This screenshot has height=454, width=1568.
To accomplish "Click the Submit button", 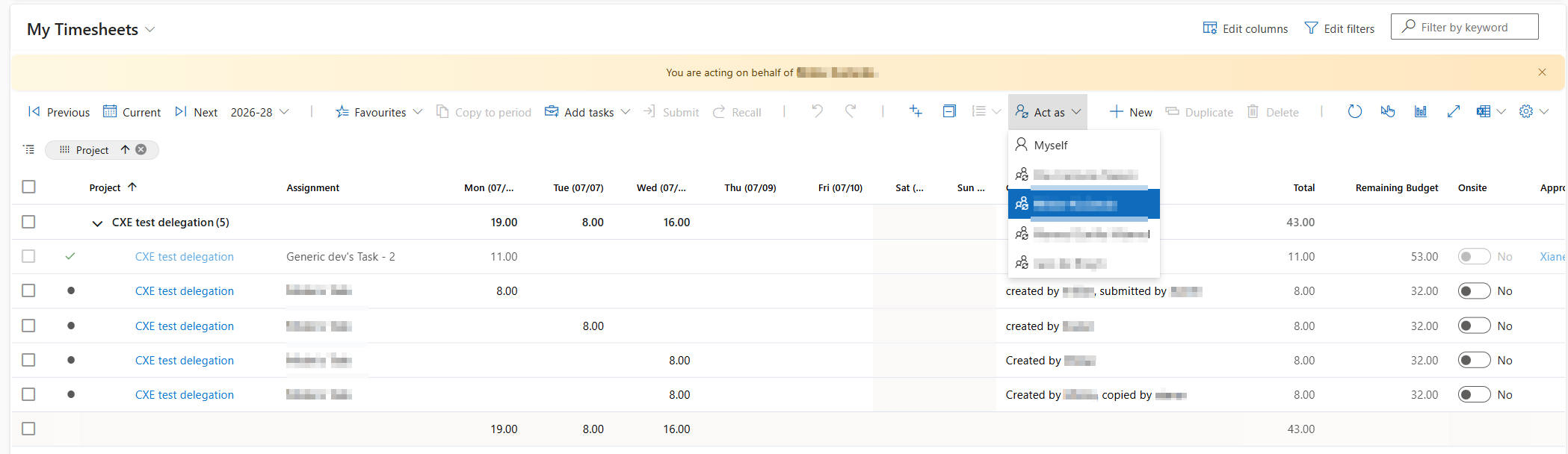I will [671, 112].
